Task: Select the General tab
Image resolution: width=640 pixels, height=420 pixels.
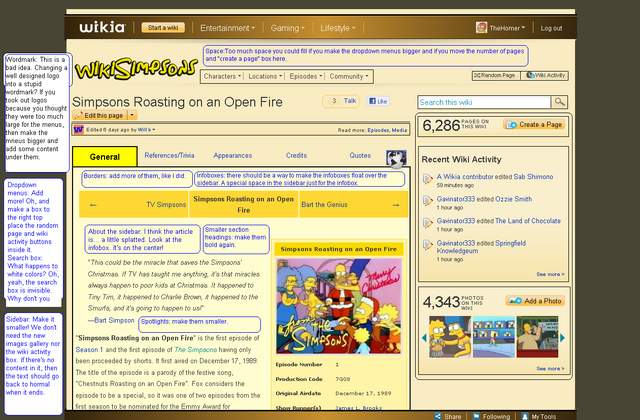Action: (105, 157)
